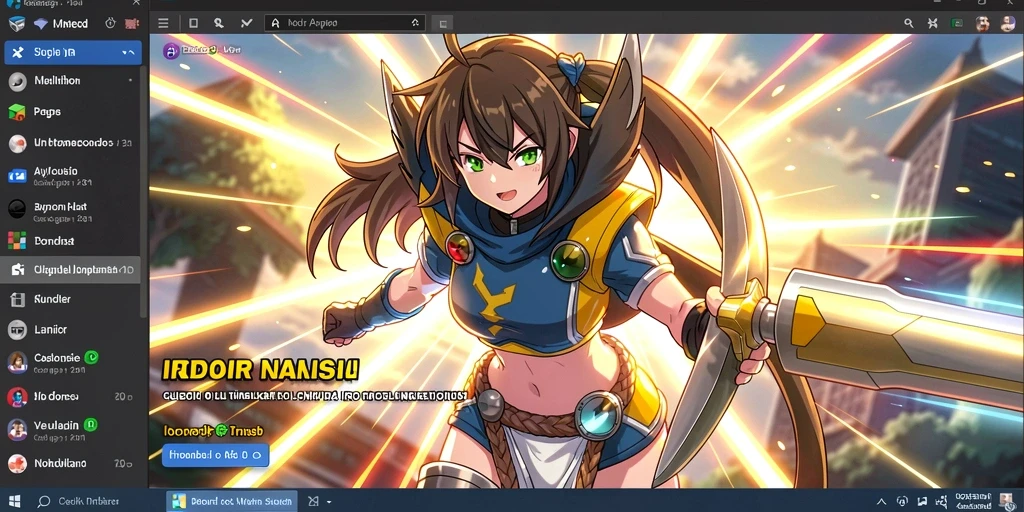Viewport: 1024px width, 512px height.
Task: Click the checkmark icon in the toolbar
Action: (246, 24)
